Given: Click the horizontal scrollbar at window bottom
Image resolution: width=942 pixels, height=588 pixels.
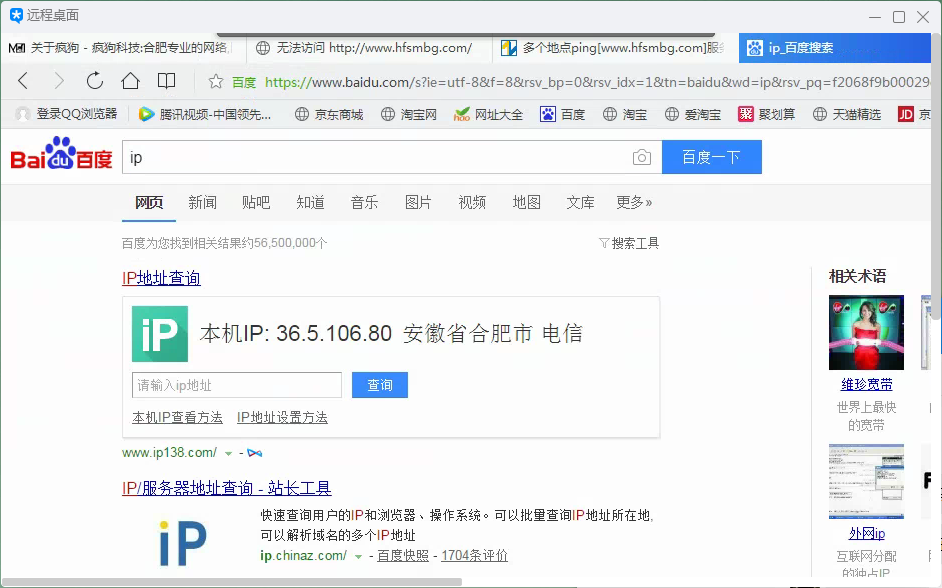Looking at the screenshot, I should point(231,582).
